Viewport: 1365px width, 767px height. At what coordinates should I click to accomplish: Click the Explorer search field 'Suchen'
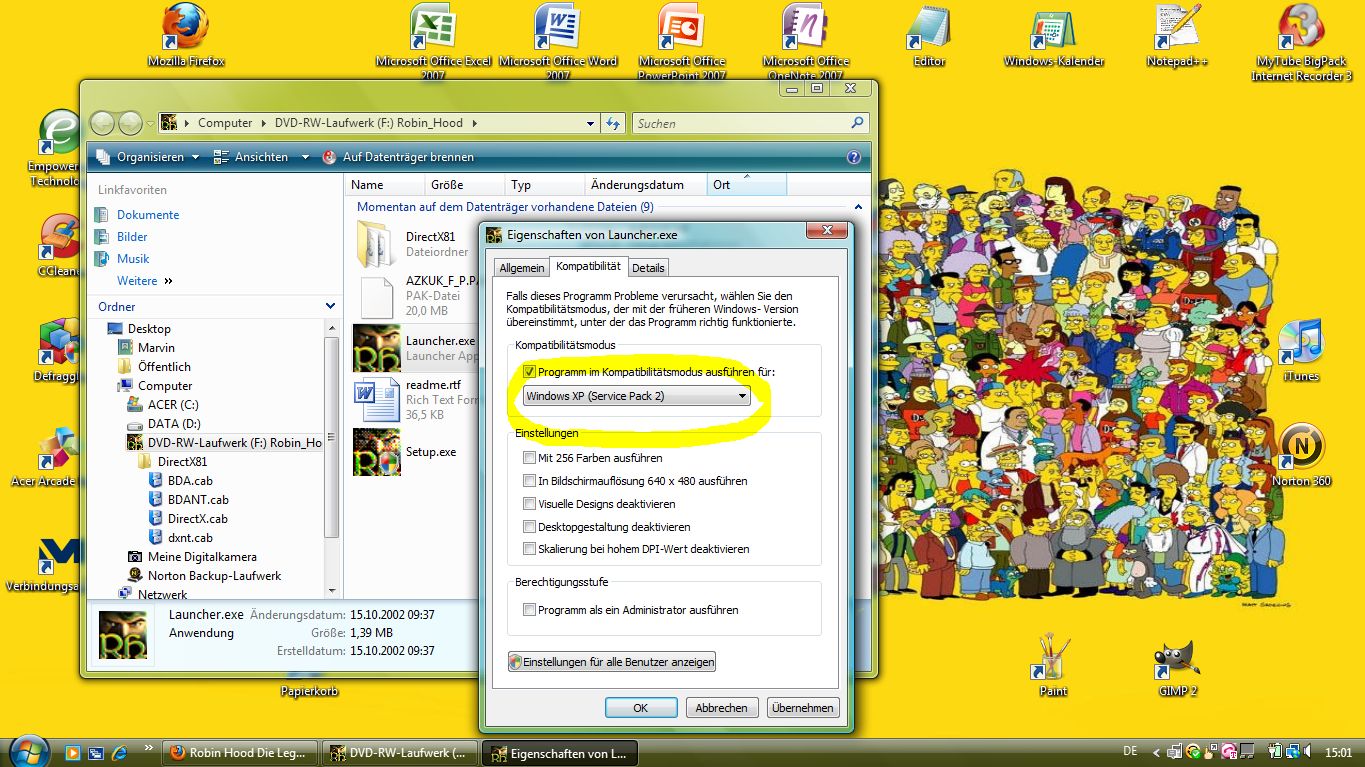(x=750, y=123)
